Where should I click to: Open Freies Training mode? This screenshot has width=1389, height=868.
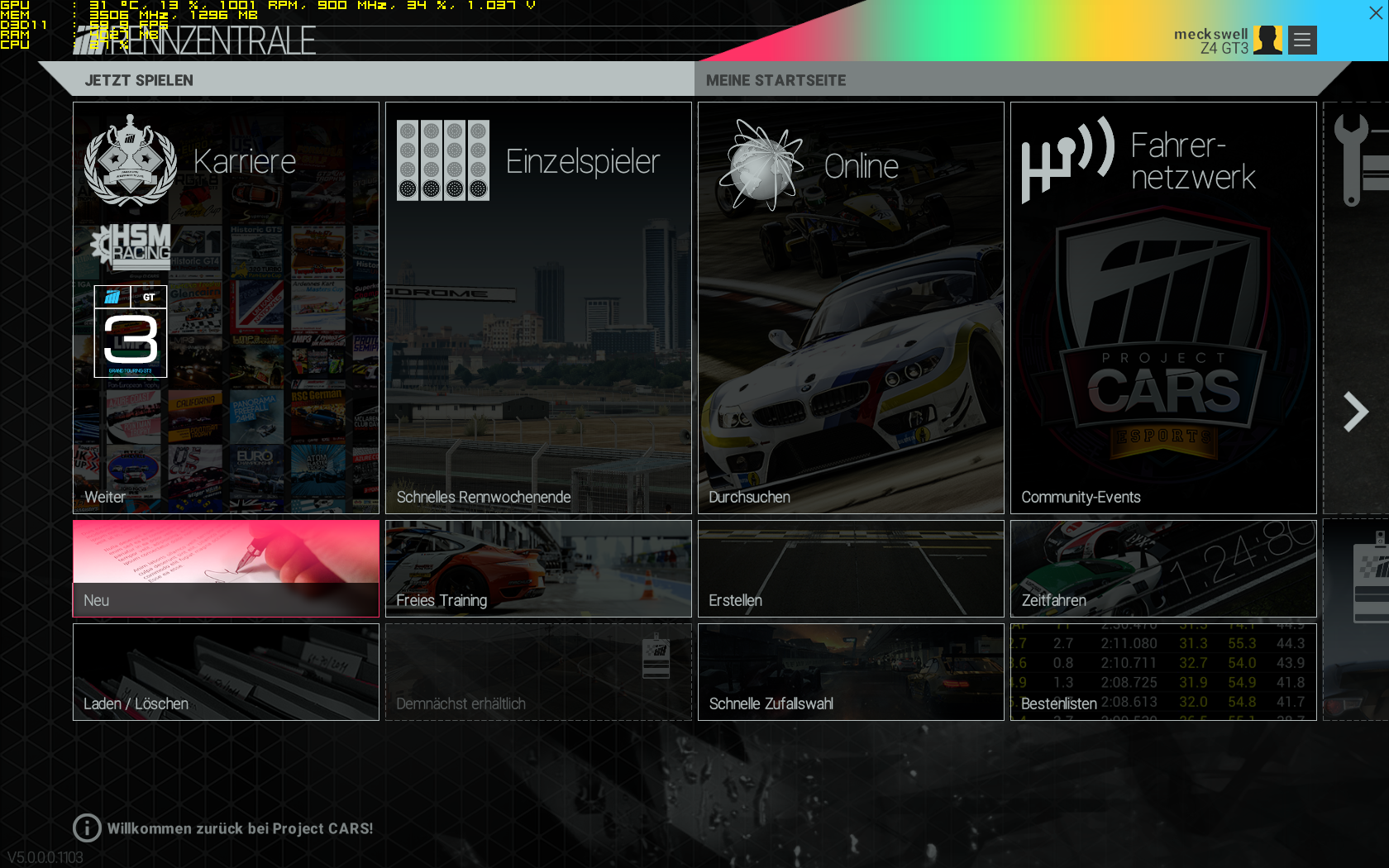coord(538,569)
